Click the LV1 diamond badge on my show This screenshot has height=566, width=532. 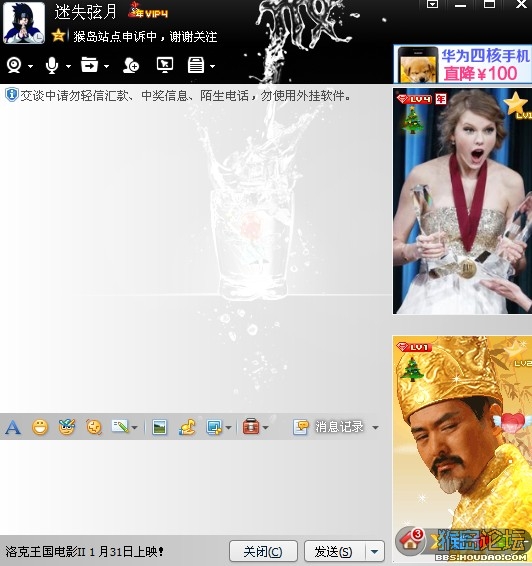[414, 347]
